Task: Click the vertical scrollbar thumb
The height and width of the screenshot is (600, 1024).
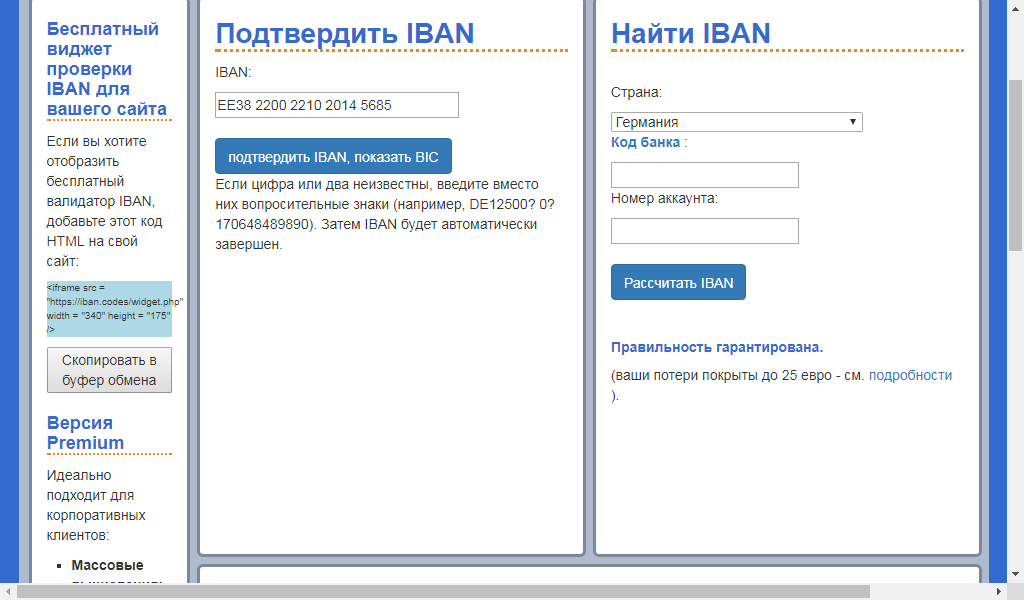Action: tap(1015, 165)
